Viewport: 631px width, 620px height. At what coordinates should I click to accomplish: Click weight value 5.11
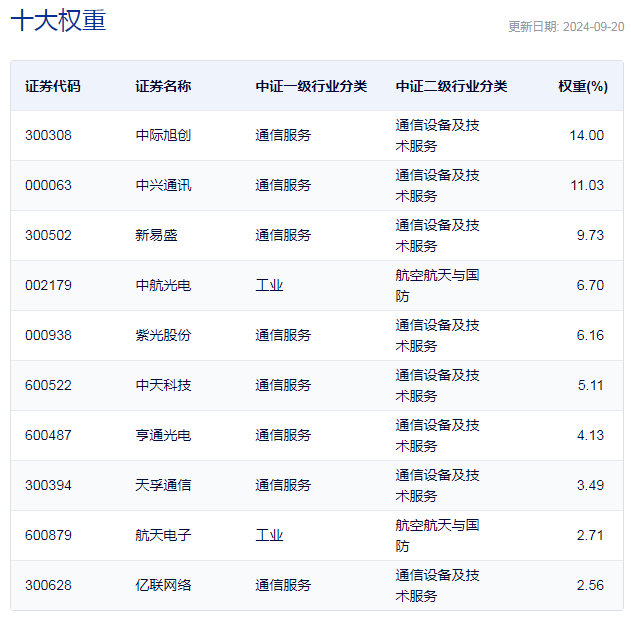click(x=591, y=385)
